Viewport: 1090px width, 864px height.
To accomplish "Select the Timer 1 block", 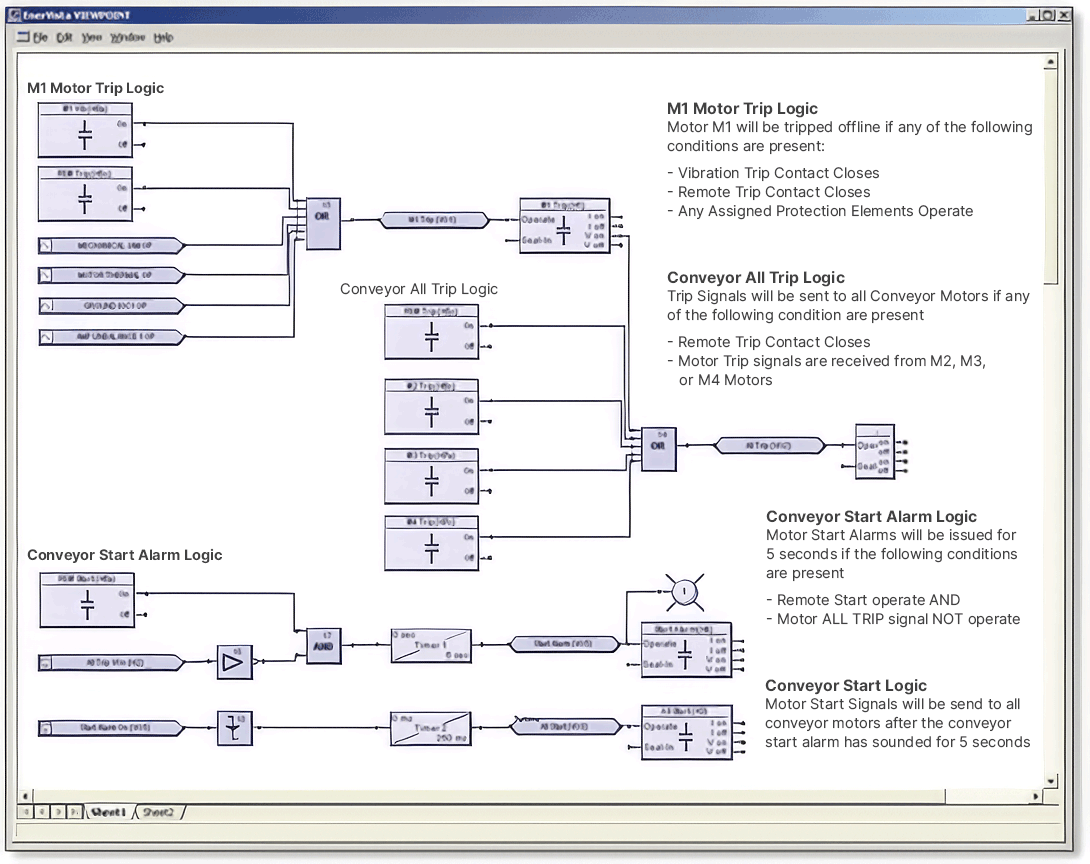I will 431,646.
